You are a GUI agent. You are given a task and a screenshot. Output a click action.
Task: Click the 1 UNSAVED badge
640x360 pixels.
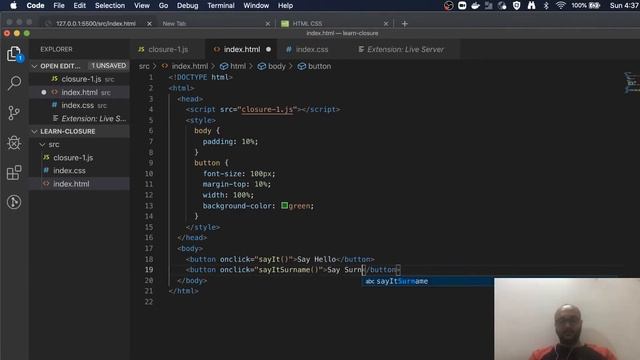pyautogui.click(x=108, y=66)
